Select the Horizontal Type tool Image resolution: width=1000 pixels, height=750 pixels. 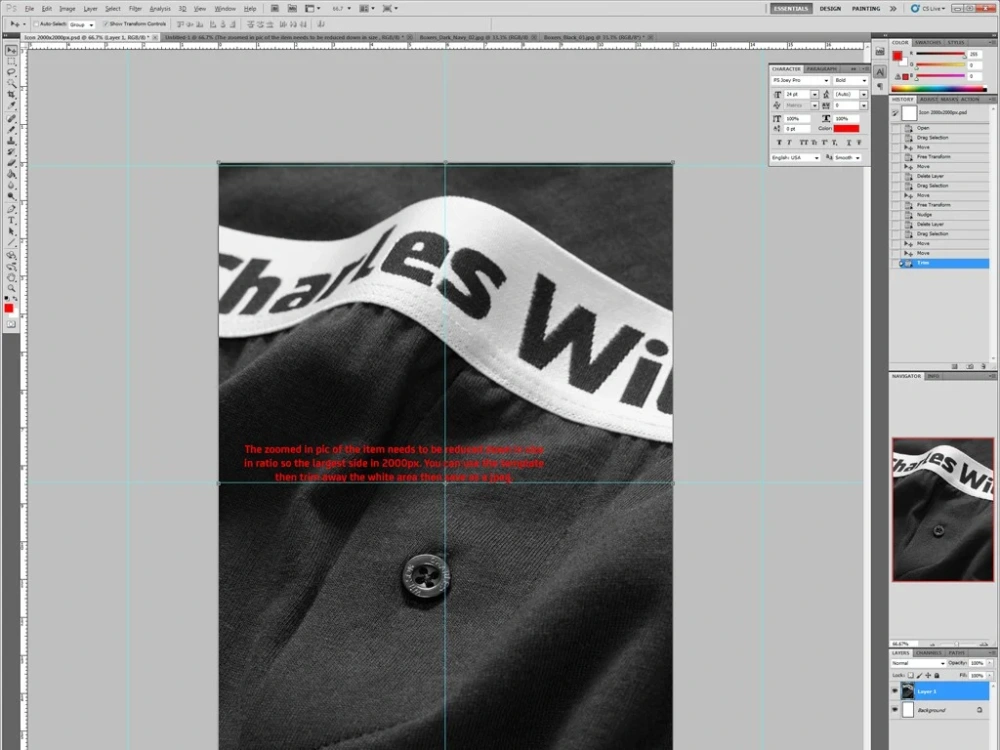[x=11, y=221]
